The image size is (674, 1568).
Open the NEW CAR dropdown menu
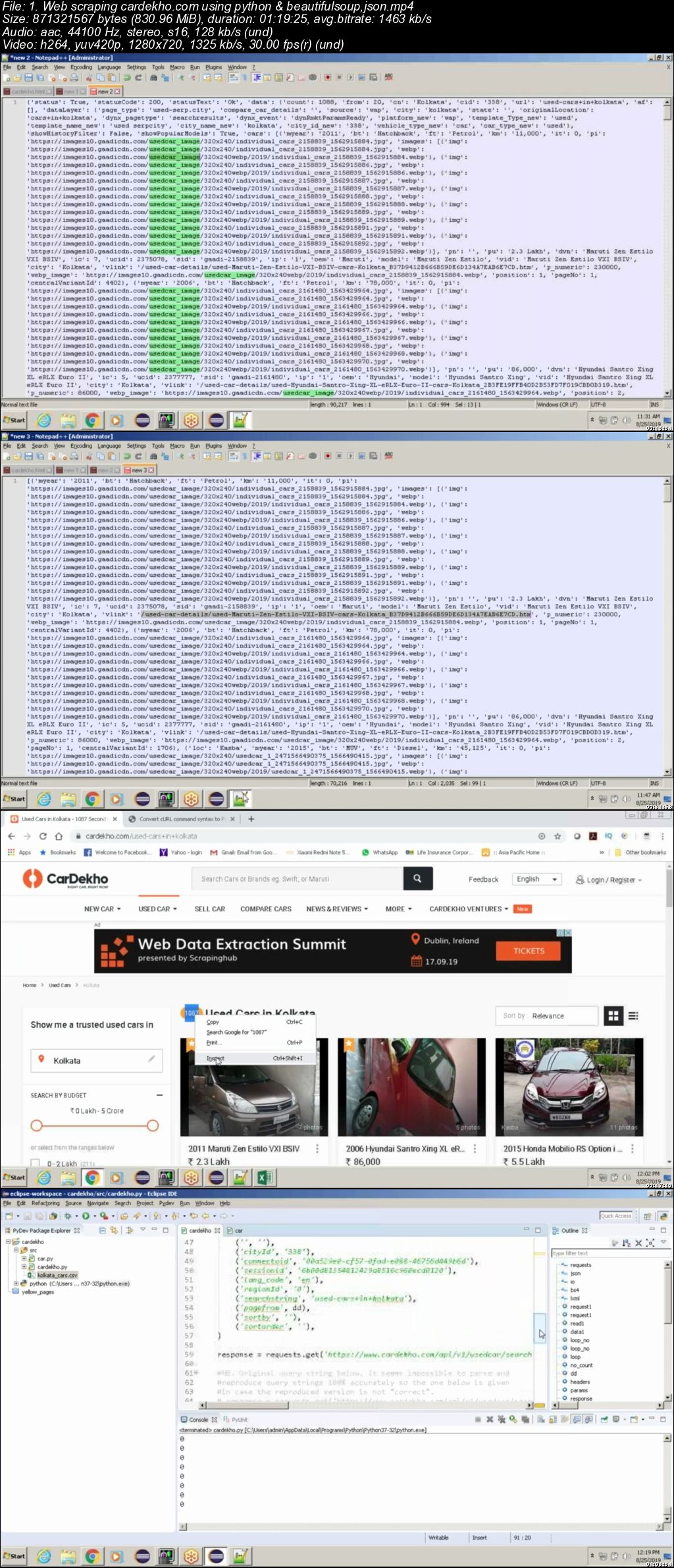click(102, 909)
